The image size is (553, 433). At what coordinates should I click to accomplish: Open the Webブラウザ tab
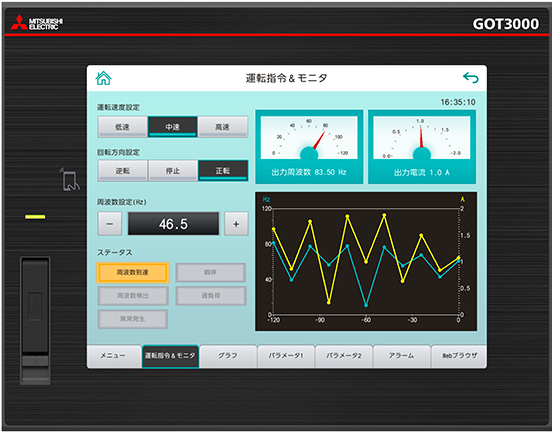(459, 356)
